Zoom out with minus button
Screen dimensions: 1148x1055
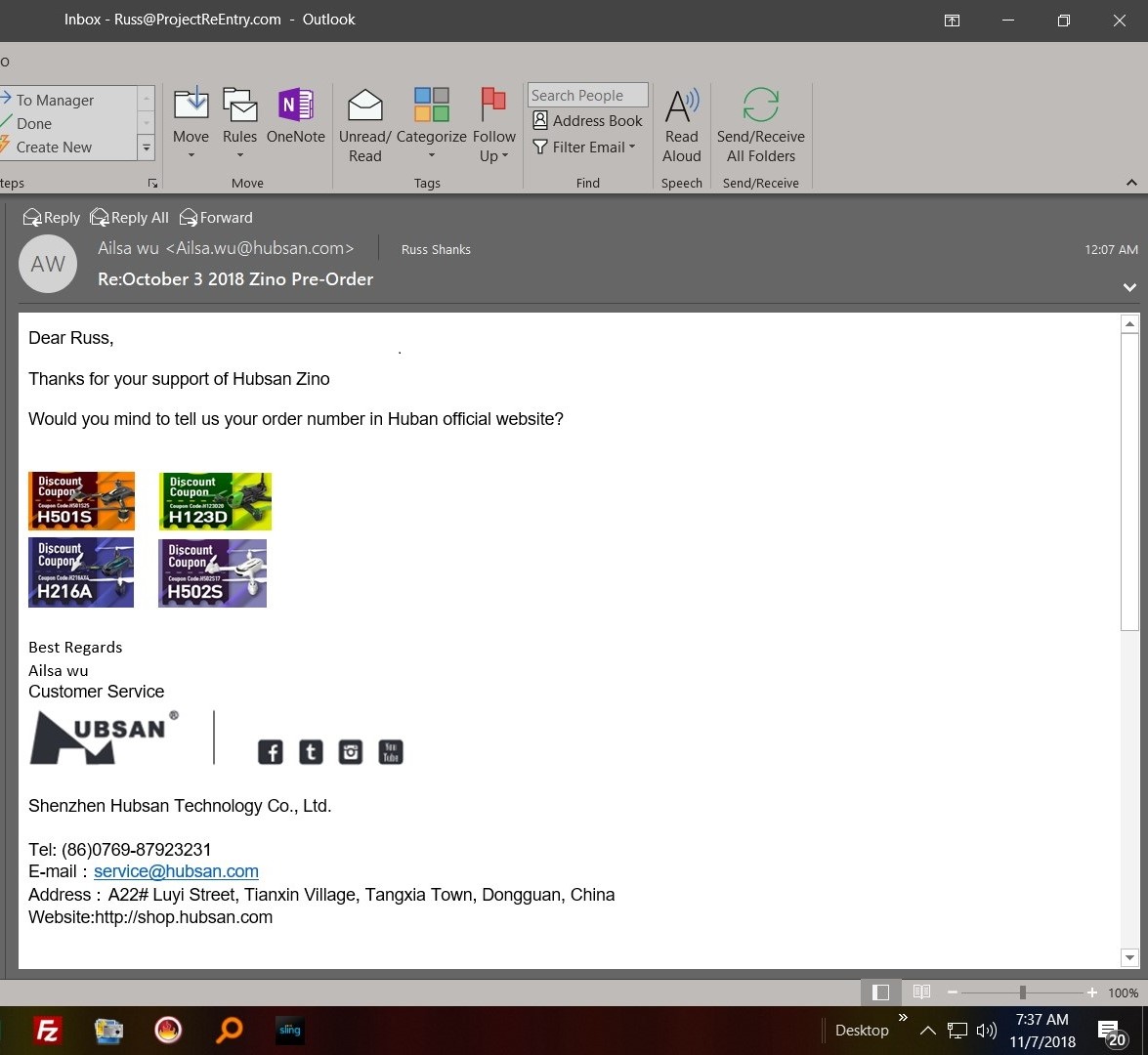click(952, 992)
